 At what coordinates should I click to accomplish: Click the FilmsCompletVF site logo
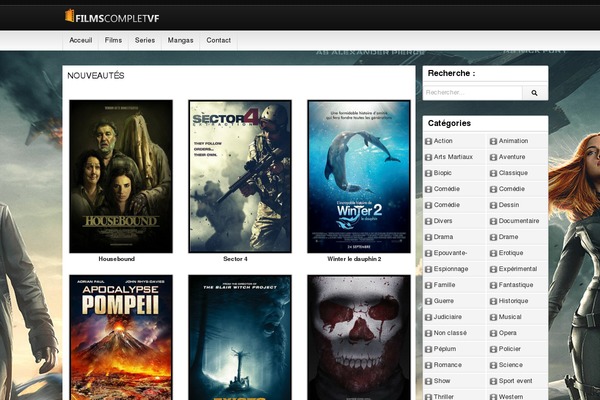[x=112, y=17]
